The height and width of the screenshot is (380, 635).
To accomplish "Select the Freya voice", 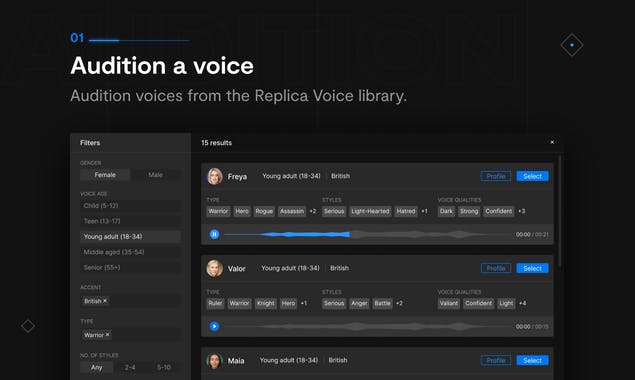I will (x=533, y=176).
